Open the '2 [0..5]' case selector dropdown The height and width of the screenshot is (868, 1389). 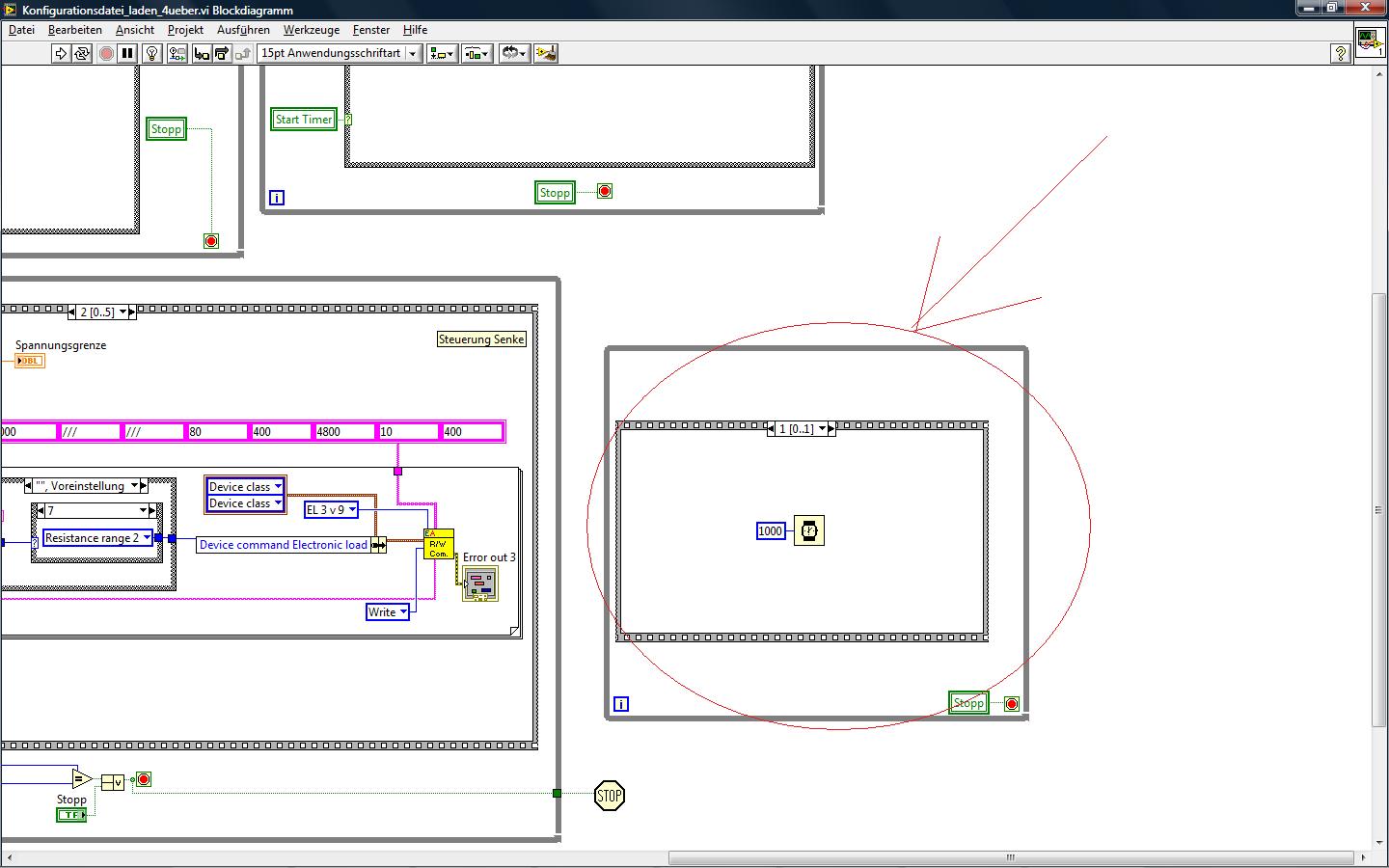tap(123, 312)
